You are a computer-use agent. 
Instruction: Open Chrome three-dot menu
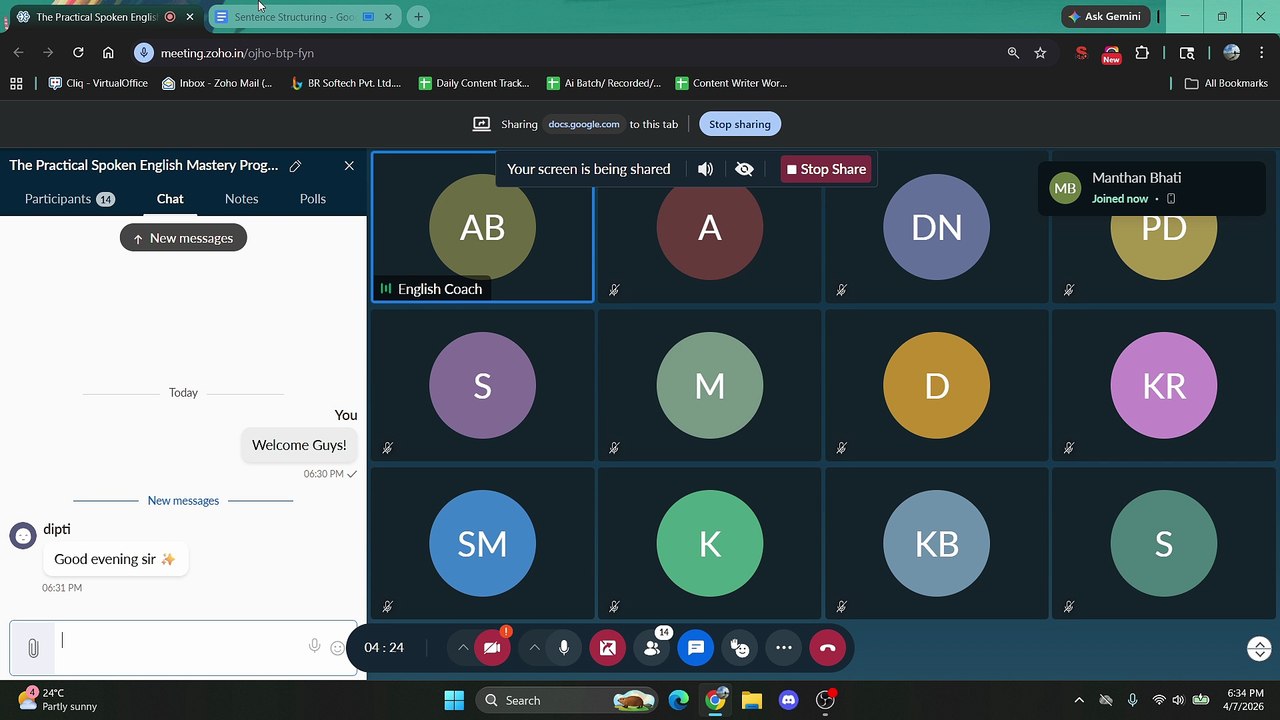(x=1262, y=53)
